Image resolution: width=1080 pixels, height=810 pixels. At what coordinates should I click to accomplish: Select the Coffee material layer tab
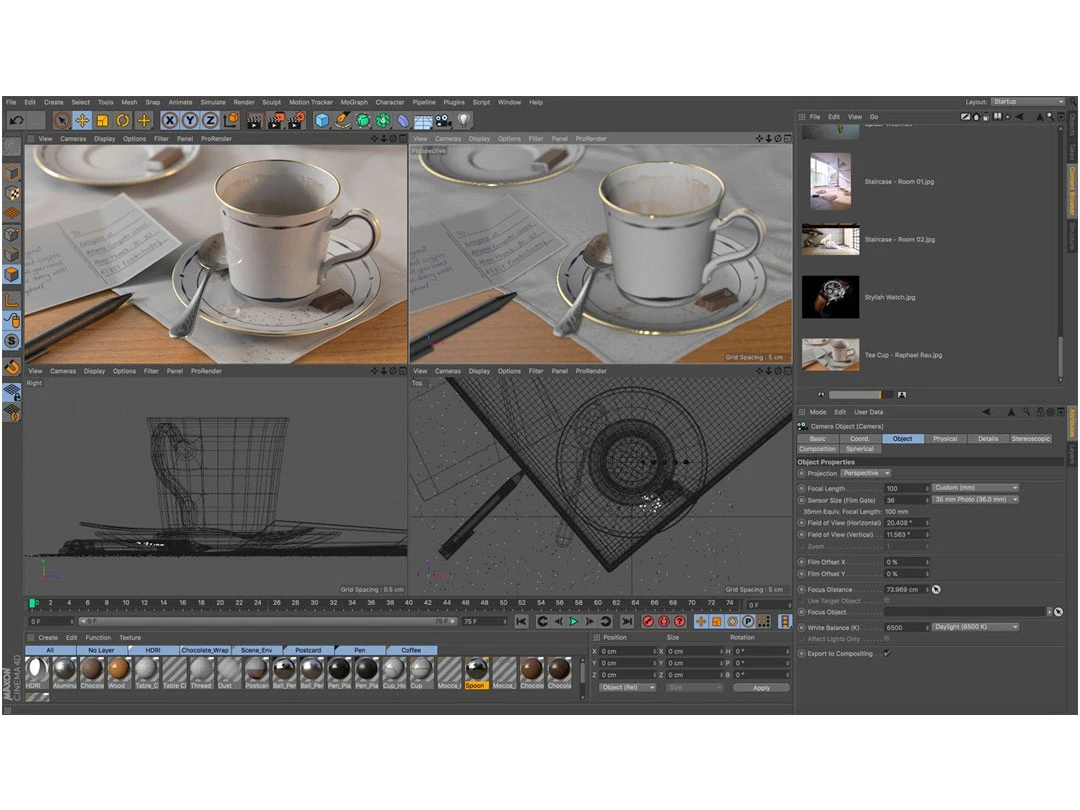tap(411, 650)
